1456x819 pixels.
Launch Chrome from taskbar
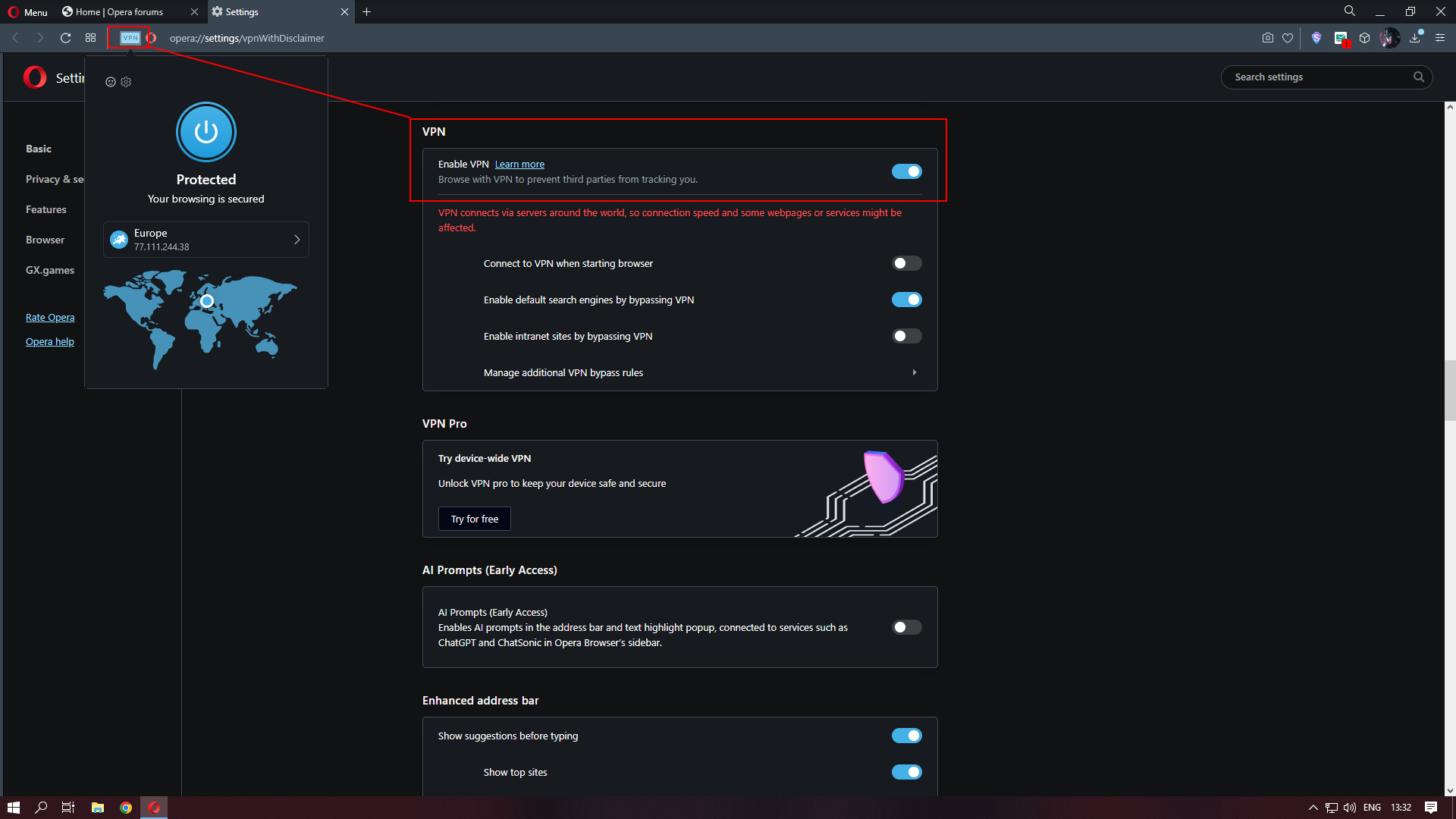tap(126, 808)
